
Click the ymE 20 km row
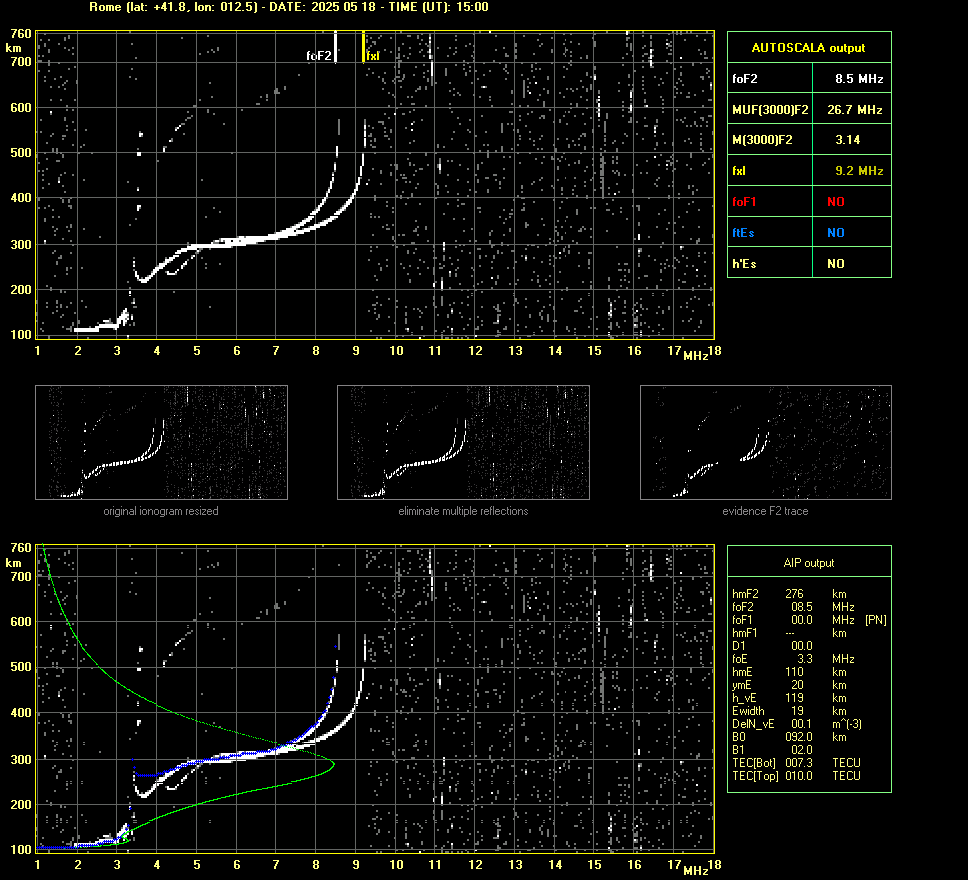[x=790, y=684]
